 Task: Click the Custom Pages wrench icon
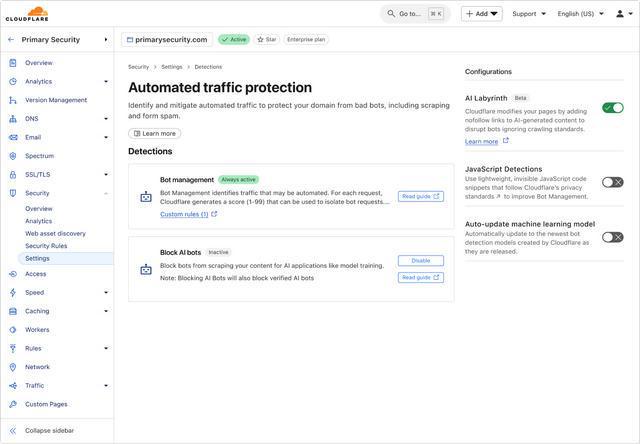(x=13, y=404)
